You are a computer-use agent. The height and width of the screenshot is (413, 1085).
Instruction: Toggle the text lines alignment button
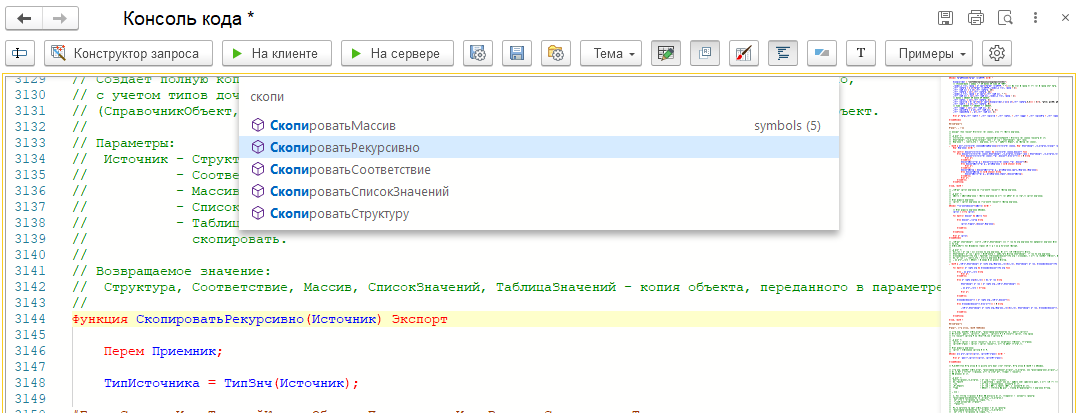(783, 53)
